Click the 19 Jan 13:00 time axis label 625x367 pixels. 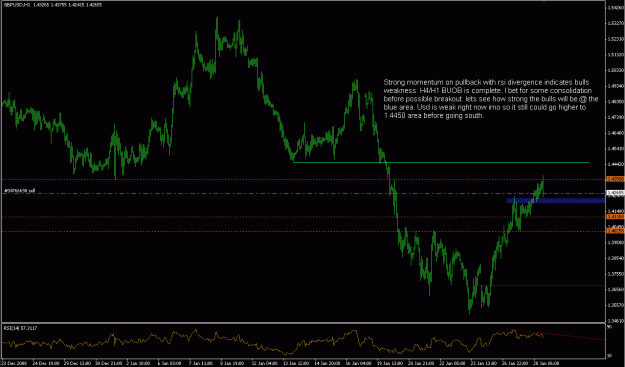[390, 363]
